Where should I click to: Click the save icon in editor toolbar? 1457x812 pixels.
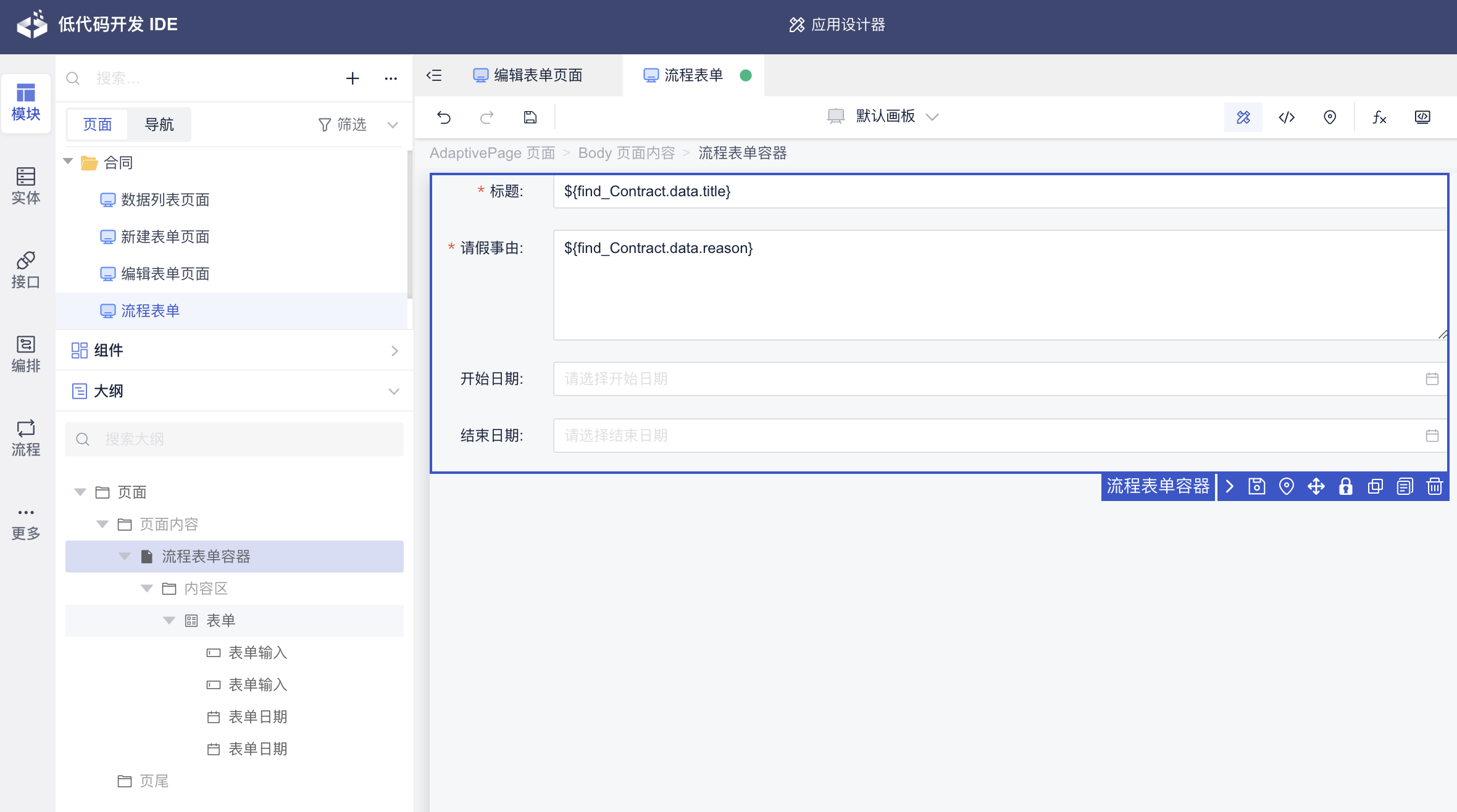click(530, 117)
